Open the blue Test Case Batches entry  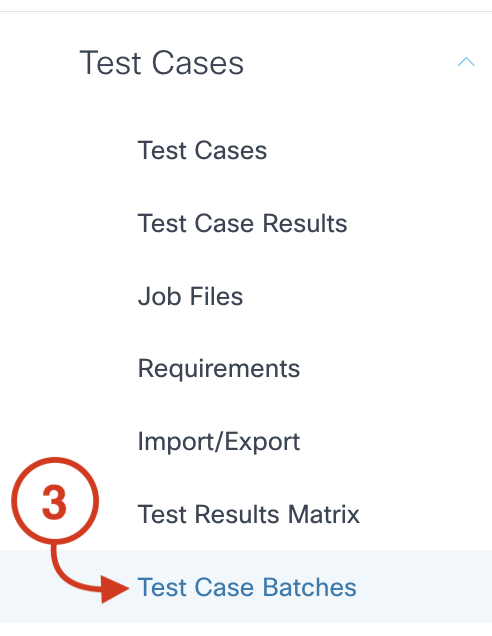pyautogui.click(x=247, y=587)
